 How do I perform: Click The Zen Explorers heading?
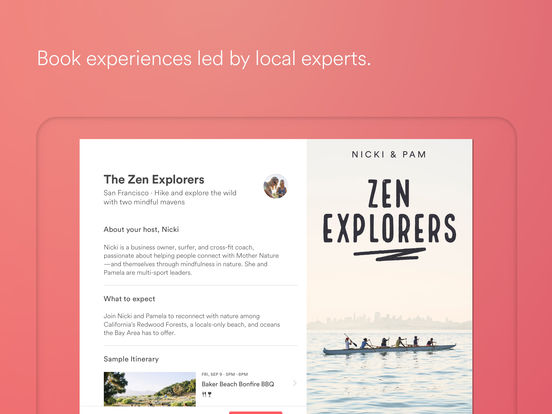point(154,180)
